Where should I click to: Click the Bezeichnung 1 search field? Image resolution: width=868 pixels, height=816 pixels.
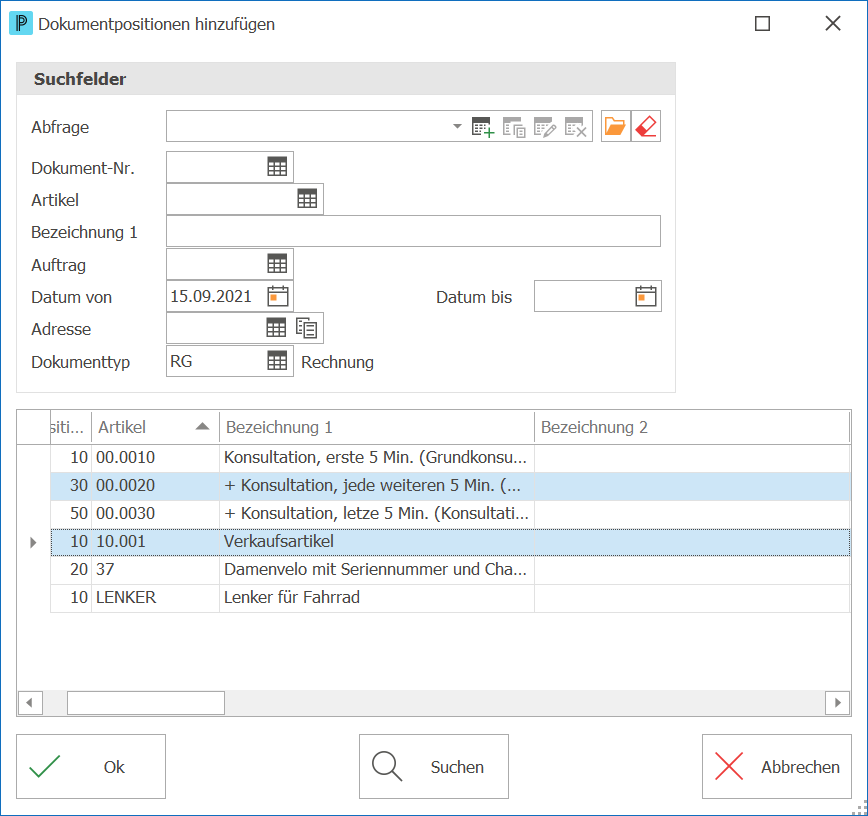[x=414, y=231]
